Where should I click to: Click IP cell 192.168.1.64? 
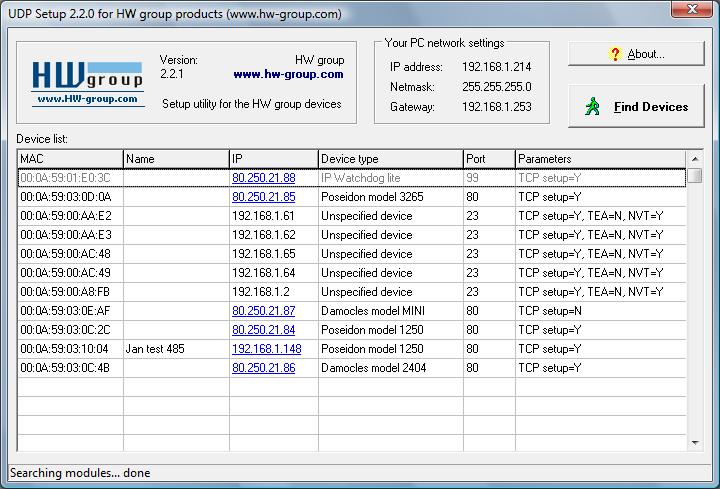pyautogui.click(x=263, y=273)
